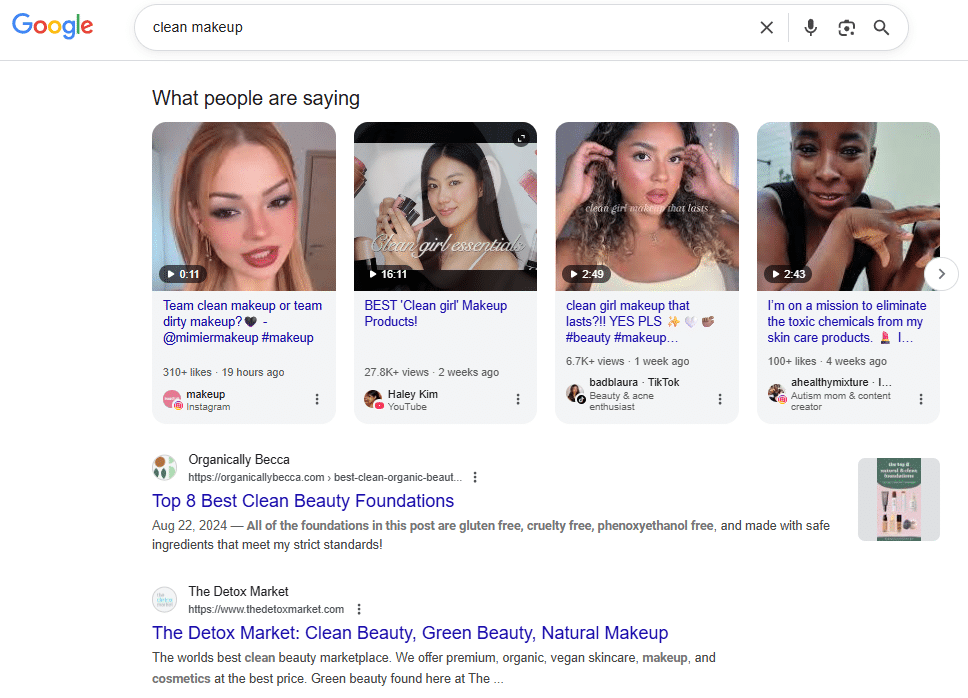Click the magnifying glass search button

(881, 28)
